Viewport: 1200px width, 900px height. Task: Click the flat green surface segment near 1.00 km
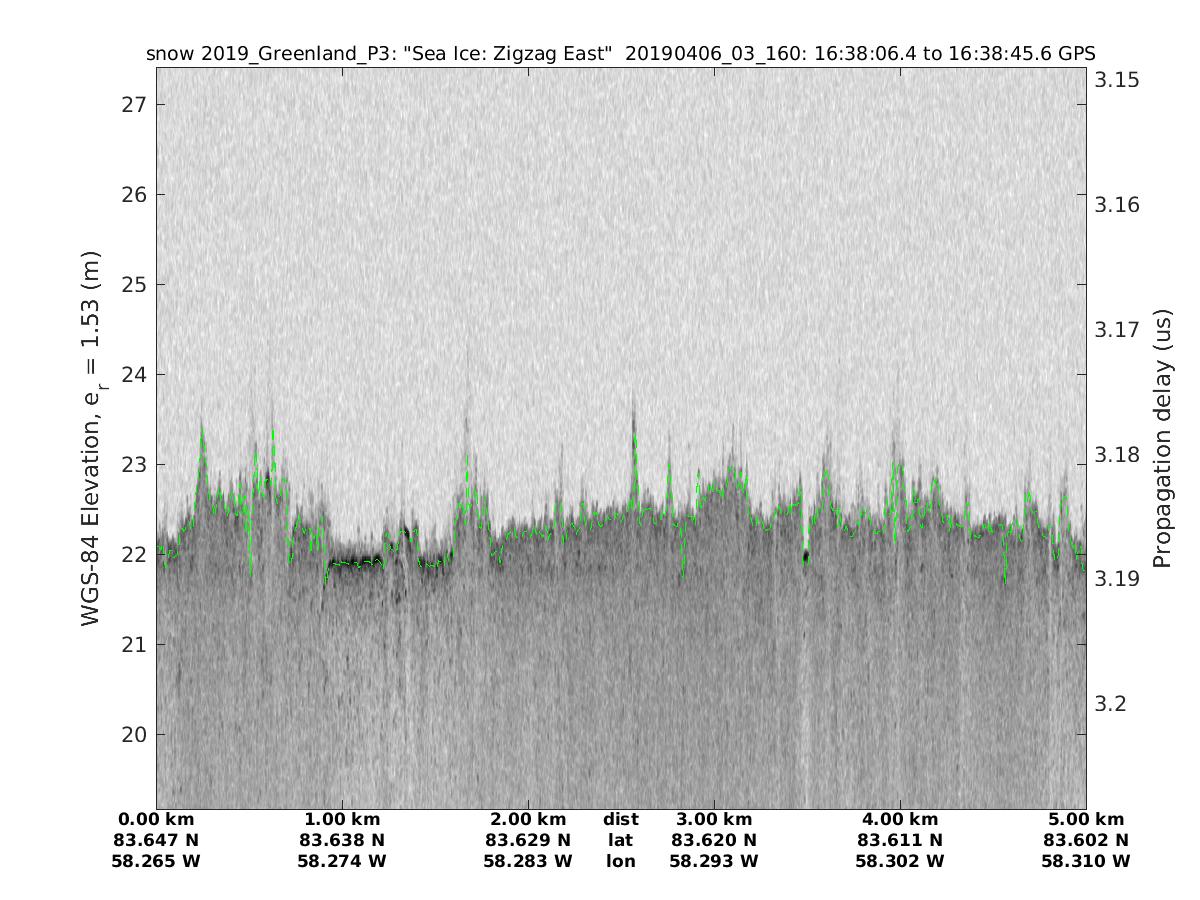[x=355, y=563]
